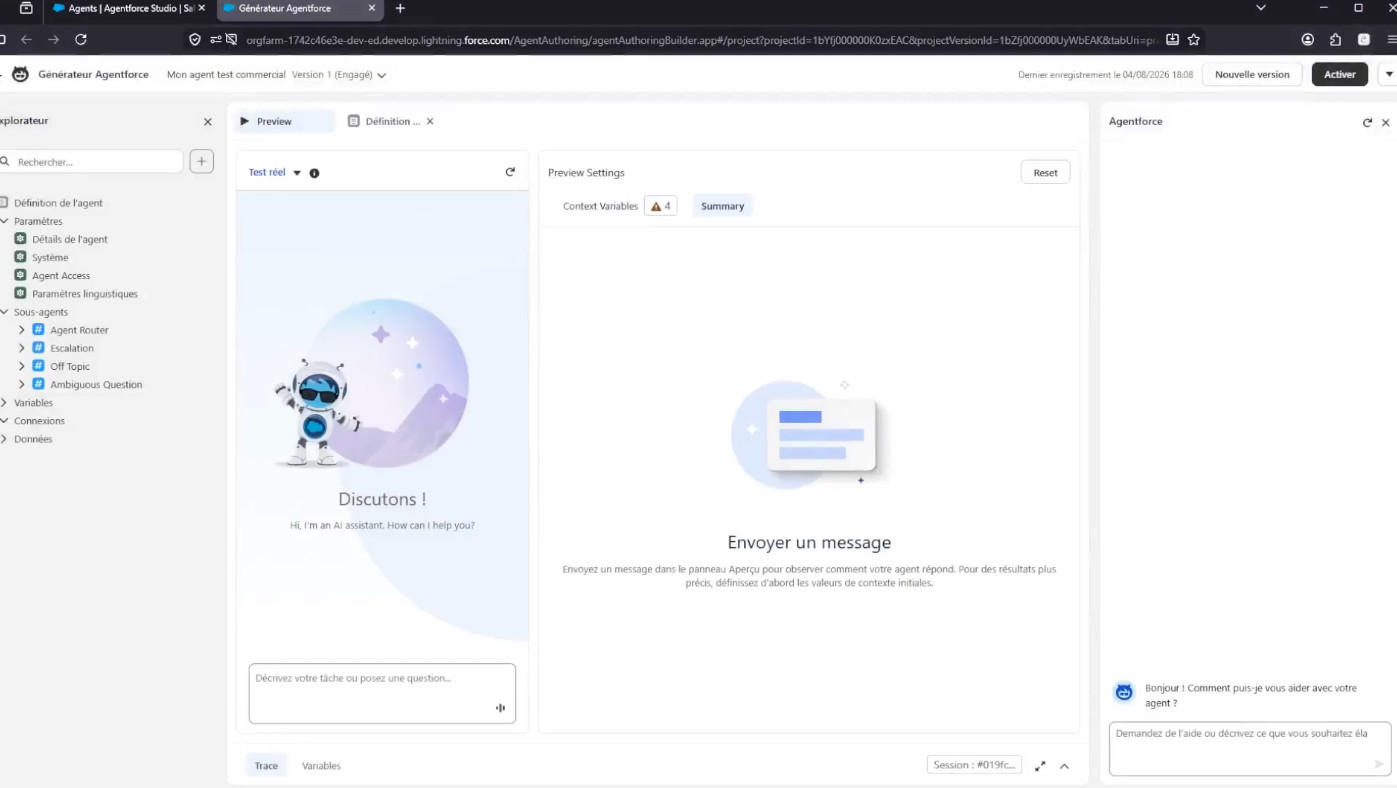Select the Escalation sub-agent
The width and height of the screenshot is (1397, 788).
[72, 348]
